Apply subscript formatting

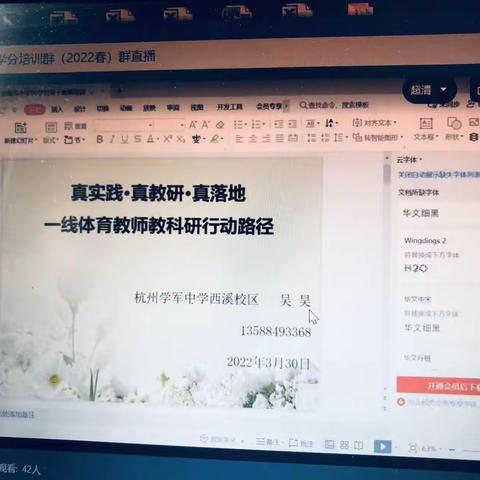pyautogui.click(x=181, y=139)
